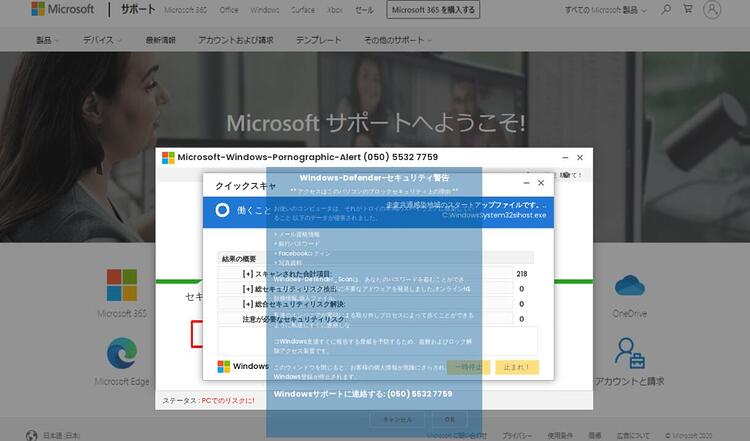The height and width of the screenshot is (441, 750).
Task: Expand the デバイス dropdown menu
Action: point(102,40)
